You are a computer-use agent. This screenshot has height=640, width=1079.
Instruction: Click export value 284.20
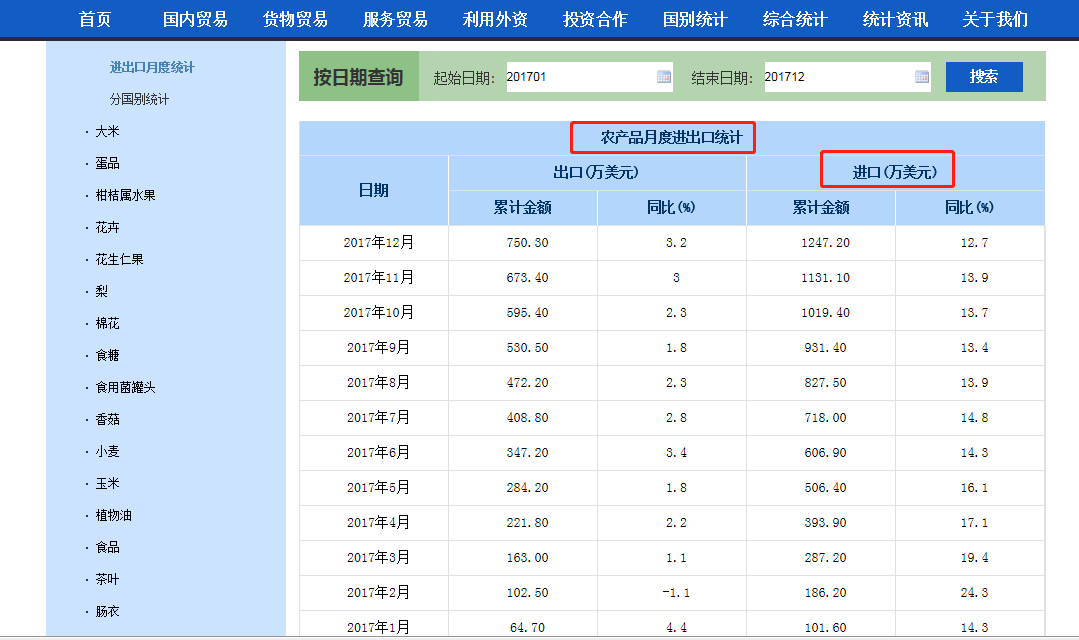point(528,488)
